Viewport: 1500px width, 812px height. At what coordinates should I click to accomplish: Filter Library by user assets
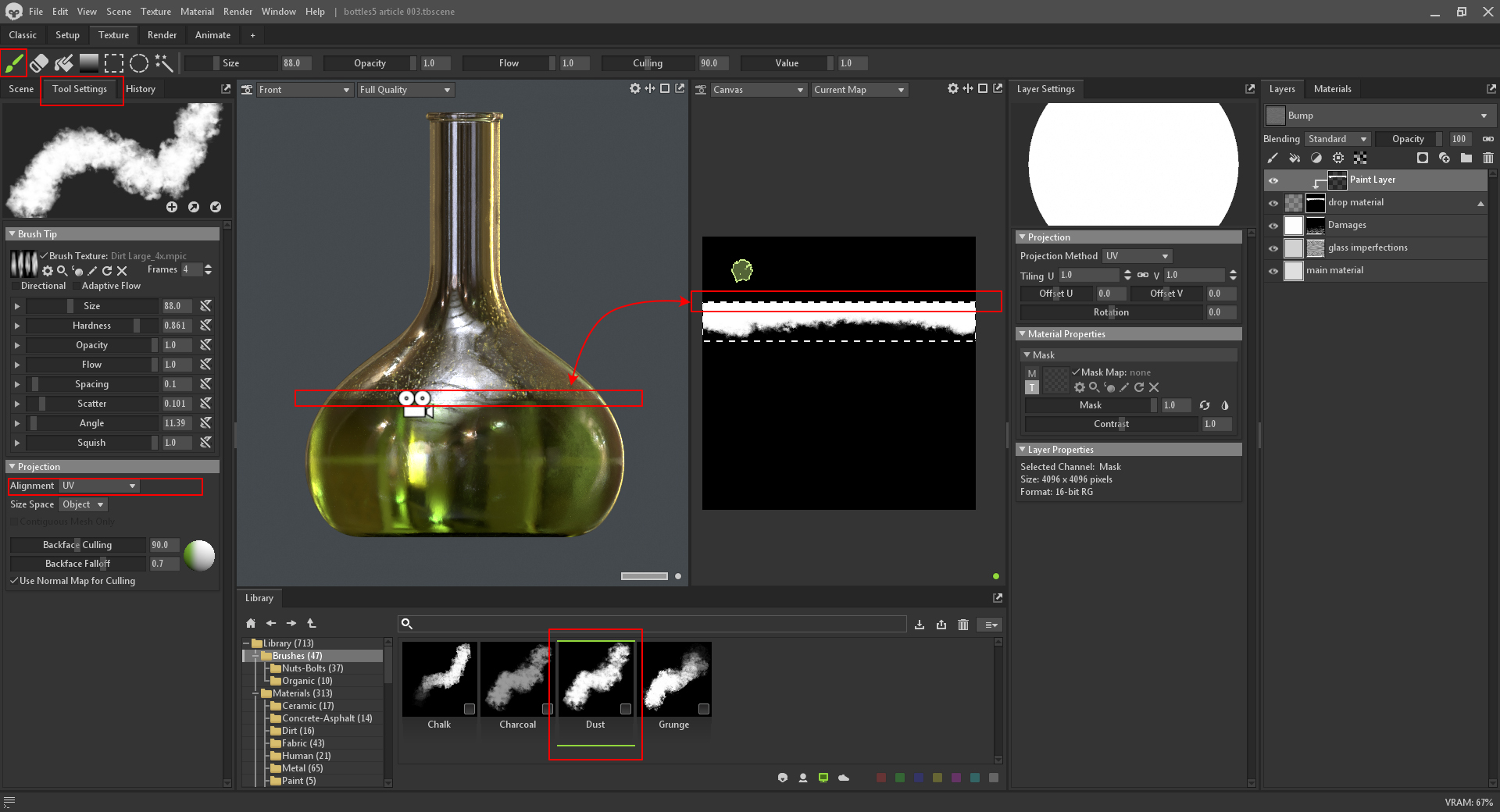[x=803, y=778]
